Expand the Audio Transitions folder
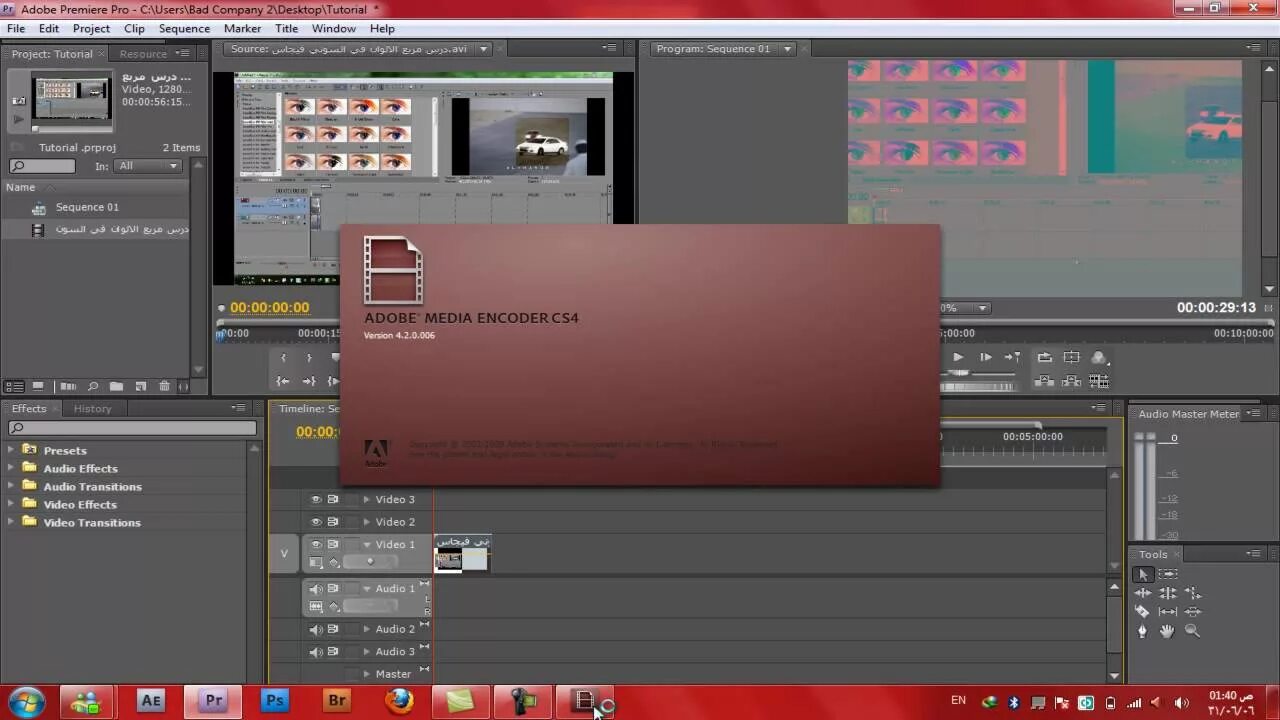 point(11,486)
